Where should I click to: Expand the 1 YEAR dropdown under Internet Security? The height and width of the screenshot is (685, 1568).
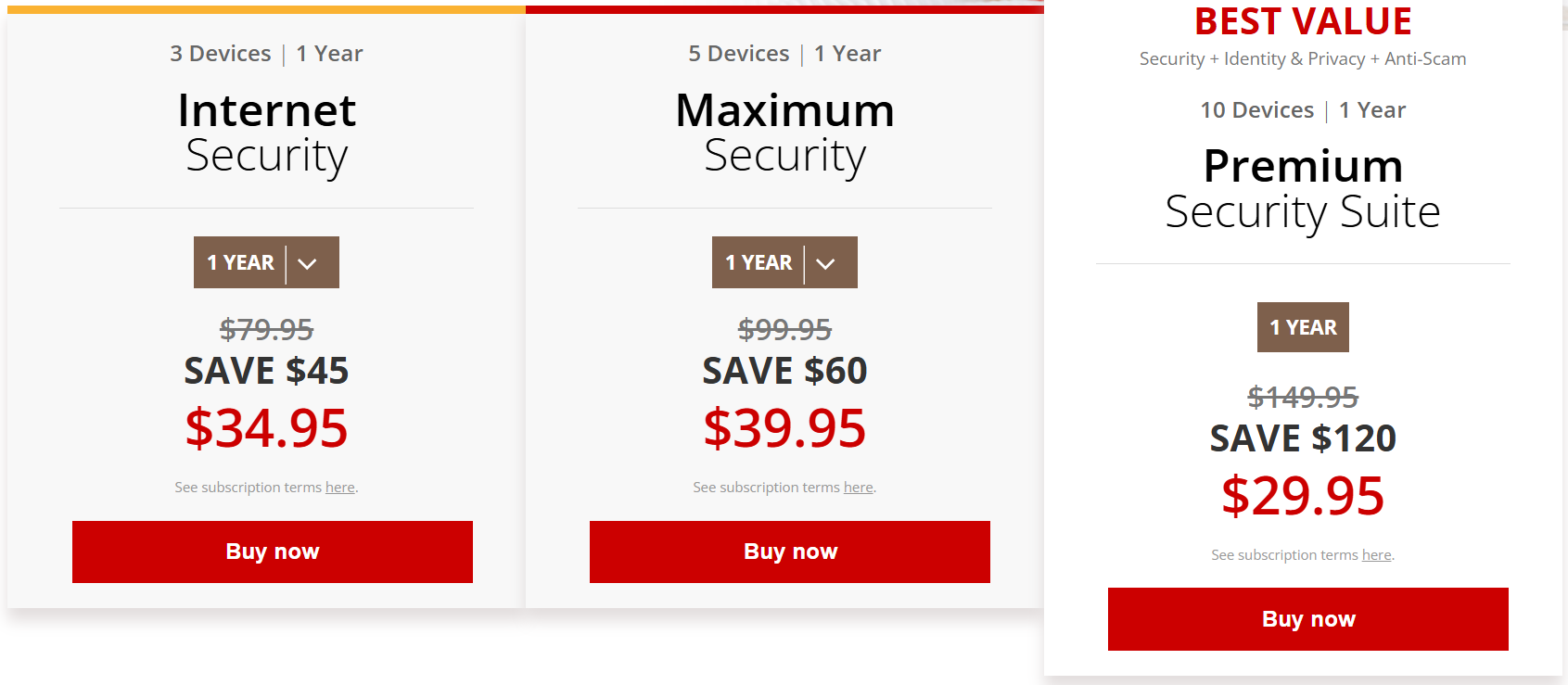pyautogui.click(x=266, y=262)
